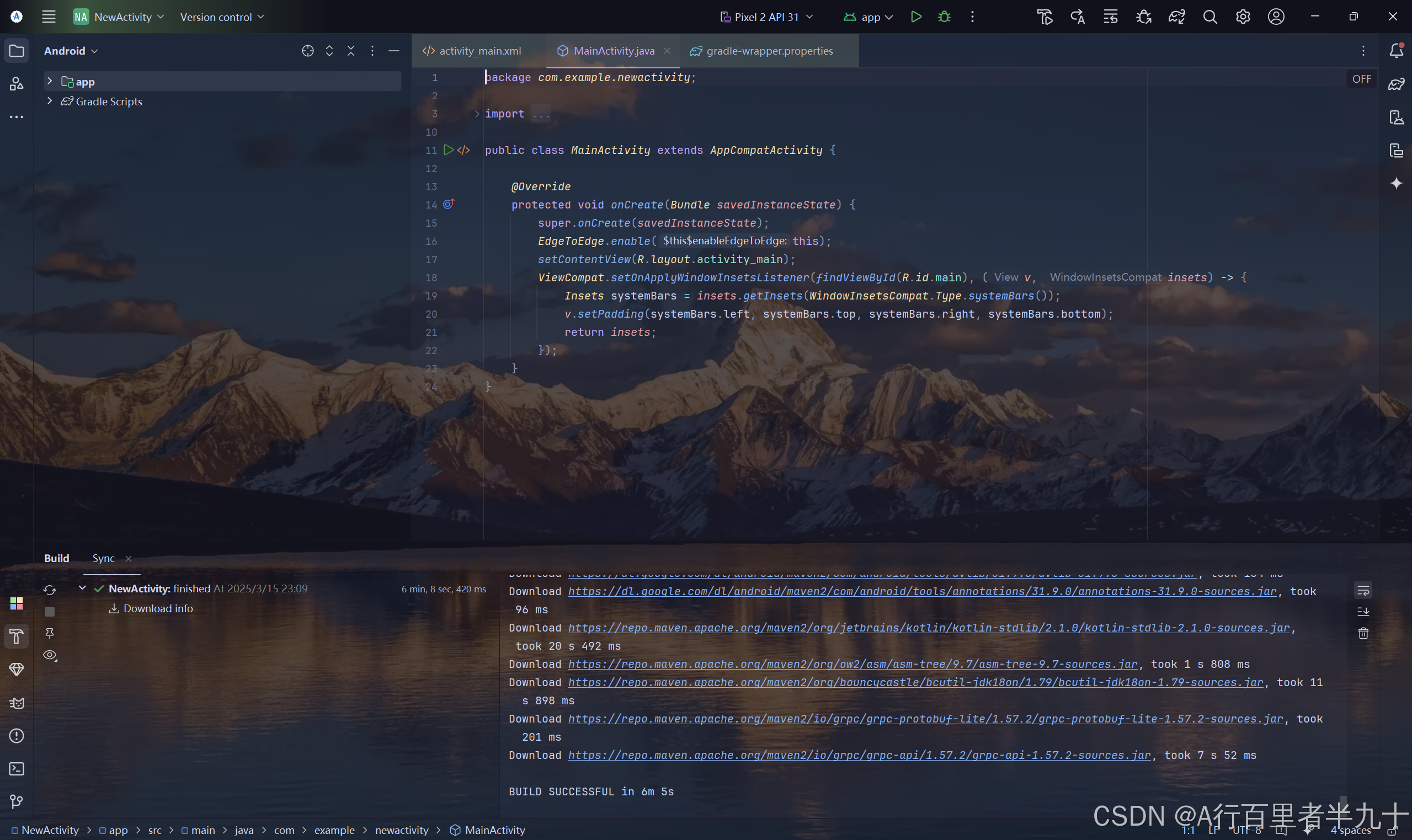Expand the app module tree node
This screenshot has width=1412, height=840.
pos(50,82)
